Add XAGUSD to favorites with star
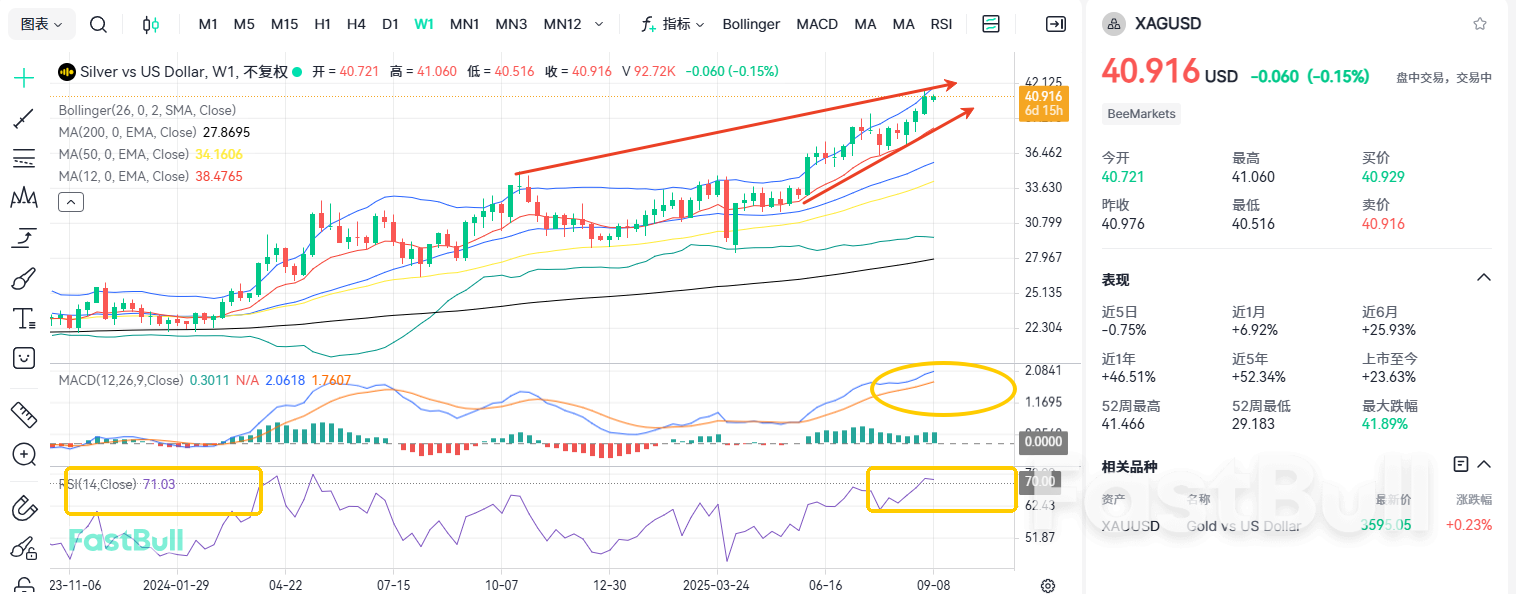1516x594 pixels. pos(1480,24)
